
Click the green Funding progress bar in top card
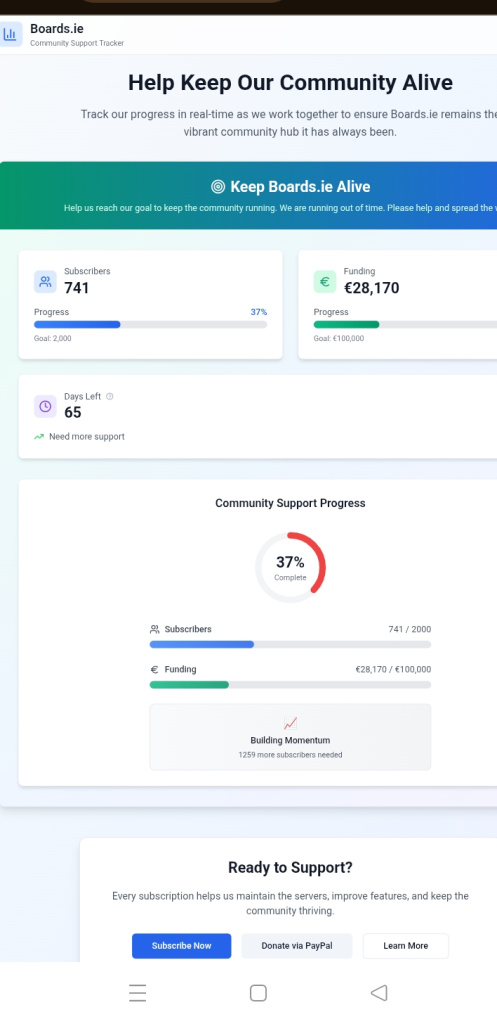tap(405, 325)
